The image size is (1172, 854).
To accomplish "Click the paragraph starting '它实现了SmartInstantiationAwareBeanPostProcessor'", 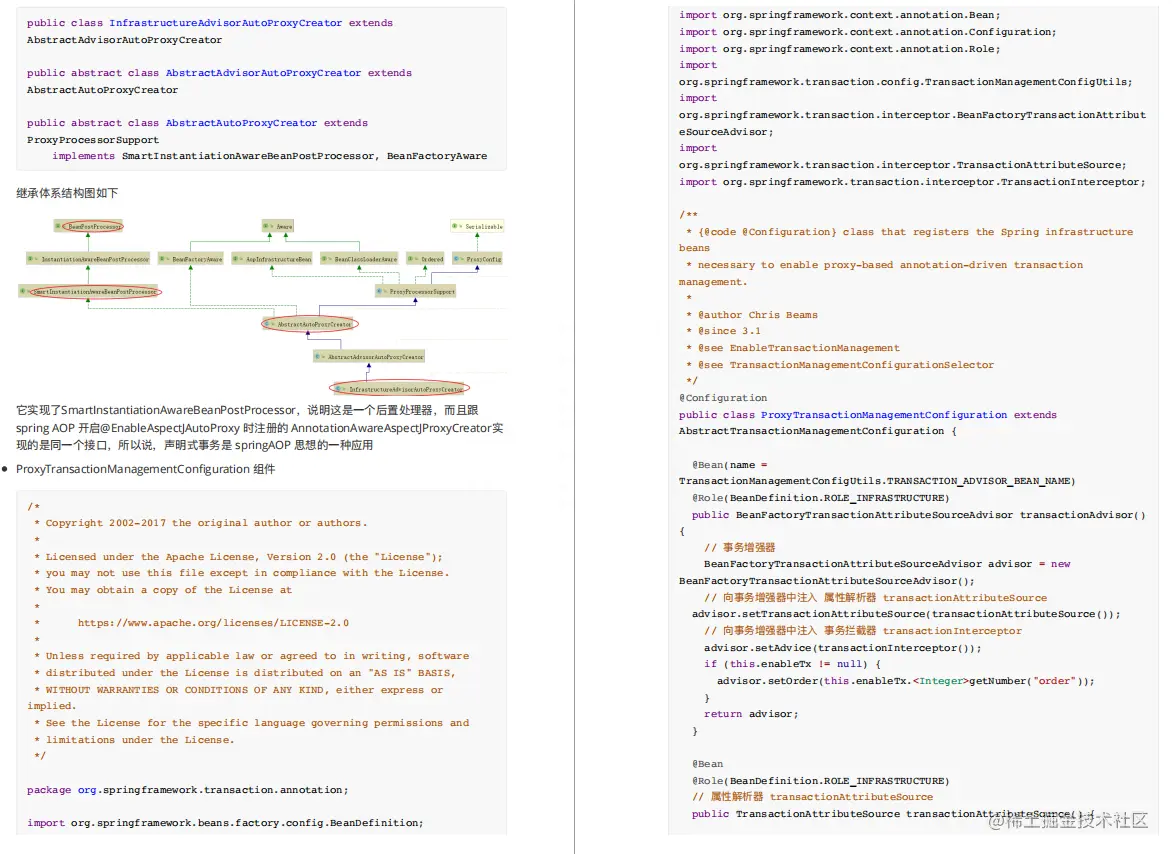I will 260,427.
